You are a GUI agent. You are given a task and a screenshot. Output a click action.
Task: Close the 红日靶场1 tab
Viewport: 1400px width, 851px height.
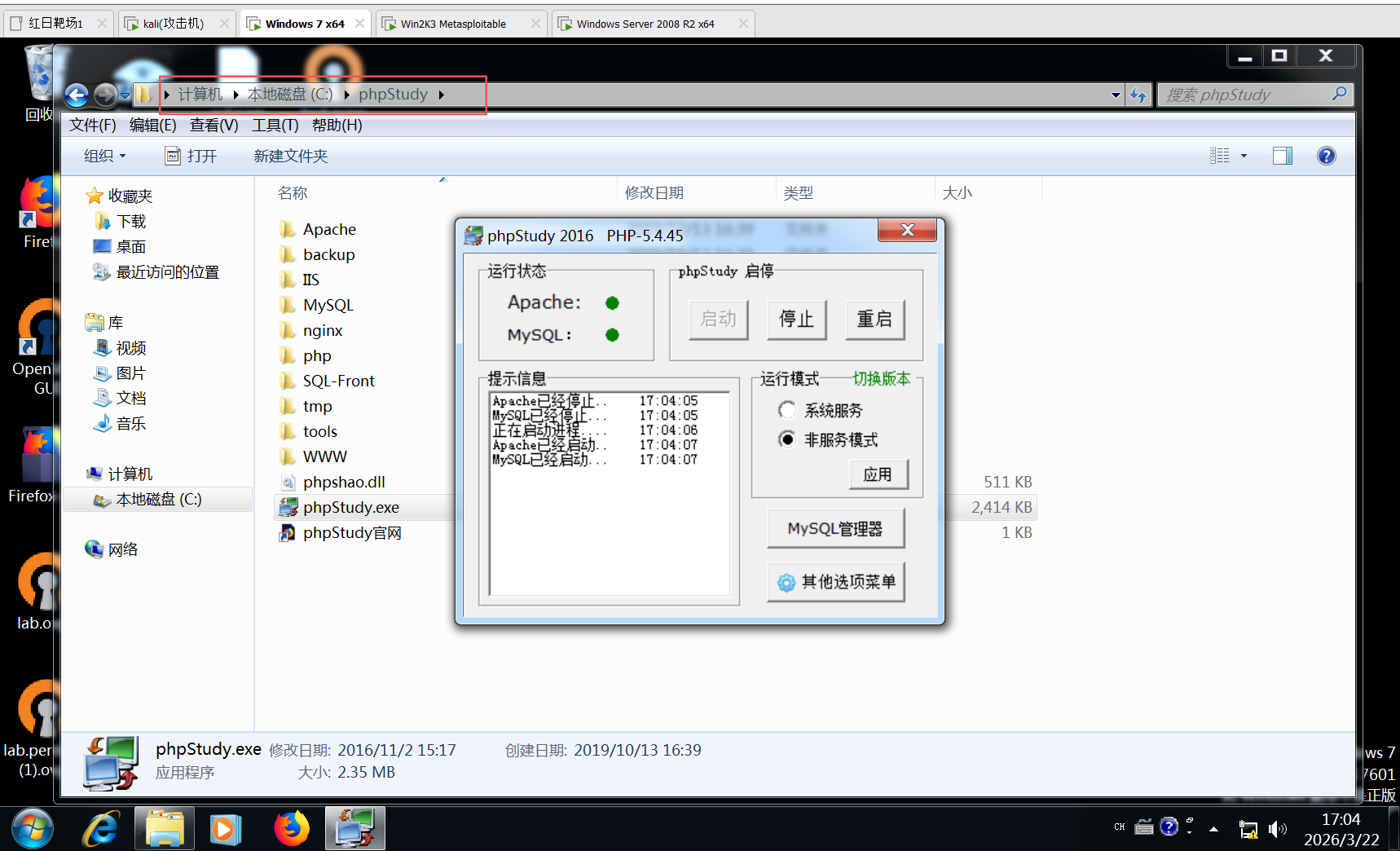click(x=102, y=24)
